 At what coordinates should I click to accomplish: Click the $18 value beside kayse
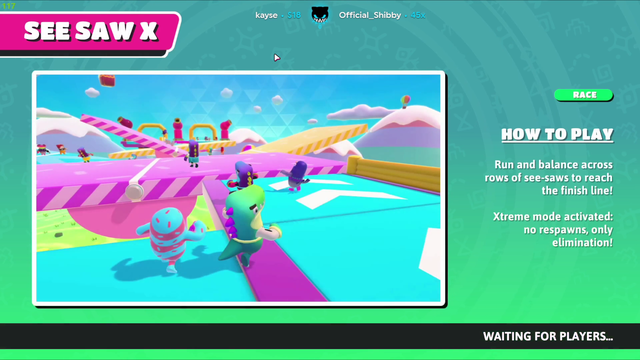tap(294, 16)
